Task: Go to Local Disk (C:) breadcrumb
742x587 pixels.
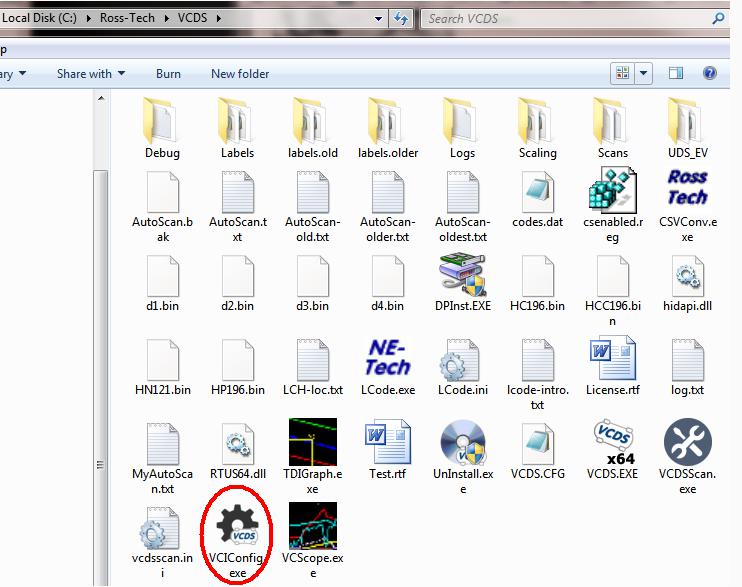Action: (39, 18)
